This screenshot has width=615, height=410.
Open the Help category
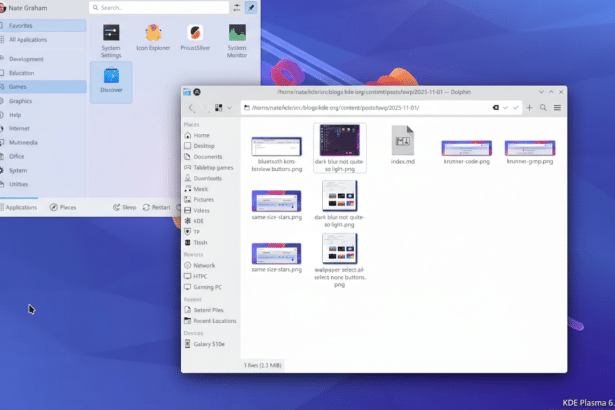(42, 115)
